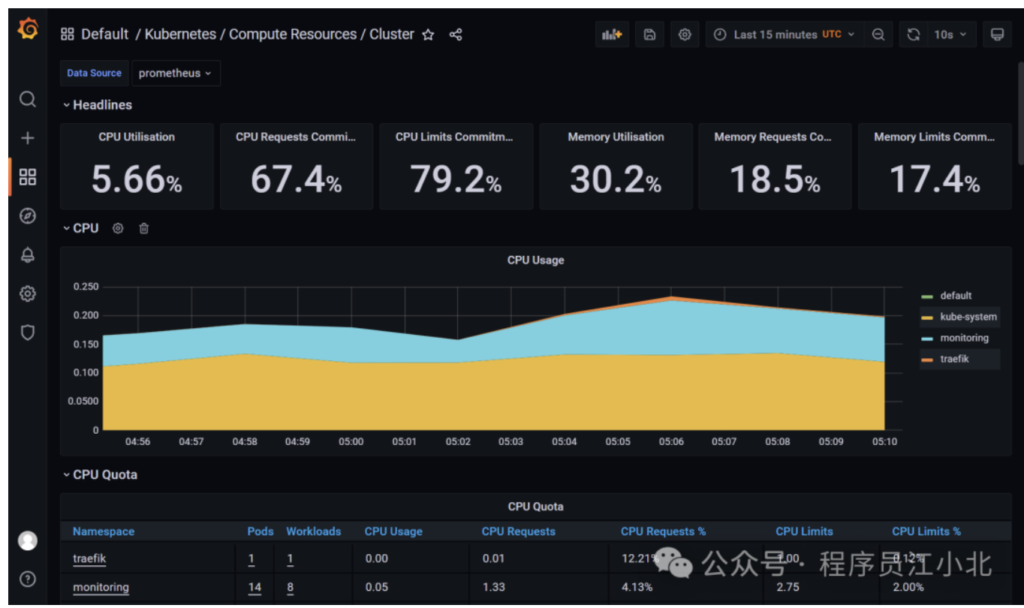The height and width of the screenshot is (608, 1024).
Task: Collapse the Headlines row
Action: [x=96, y=105]
